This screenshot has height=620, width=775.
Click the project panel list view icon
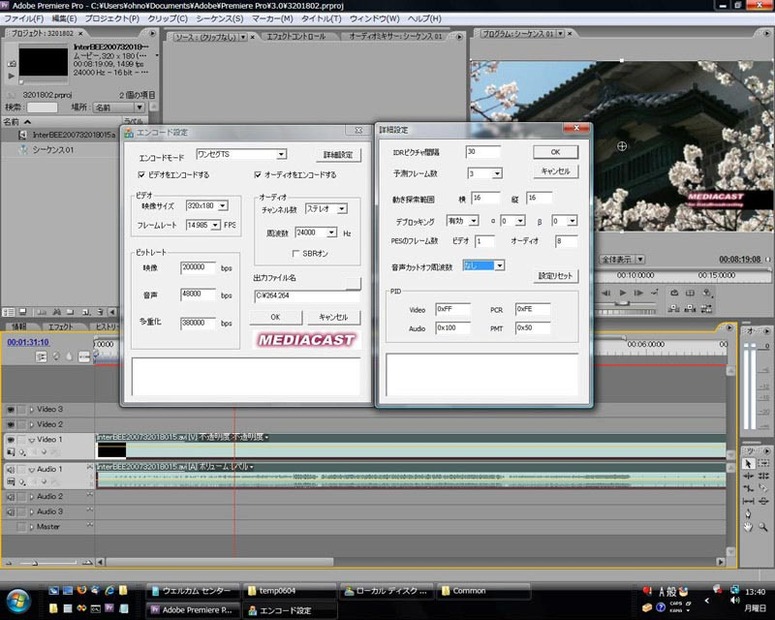point(8,312)
